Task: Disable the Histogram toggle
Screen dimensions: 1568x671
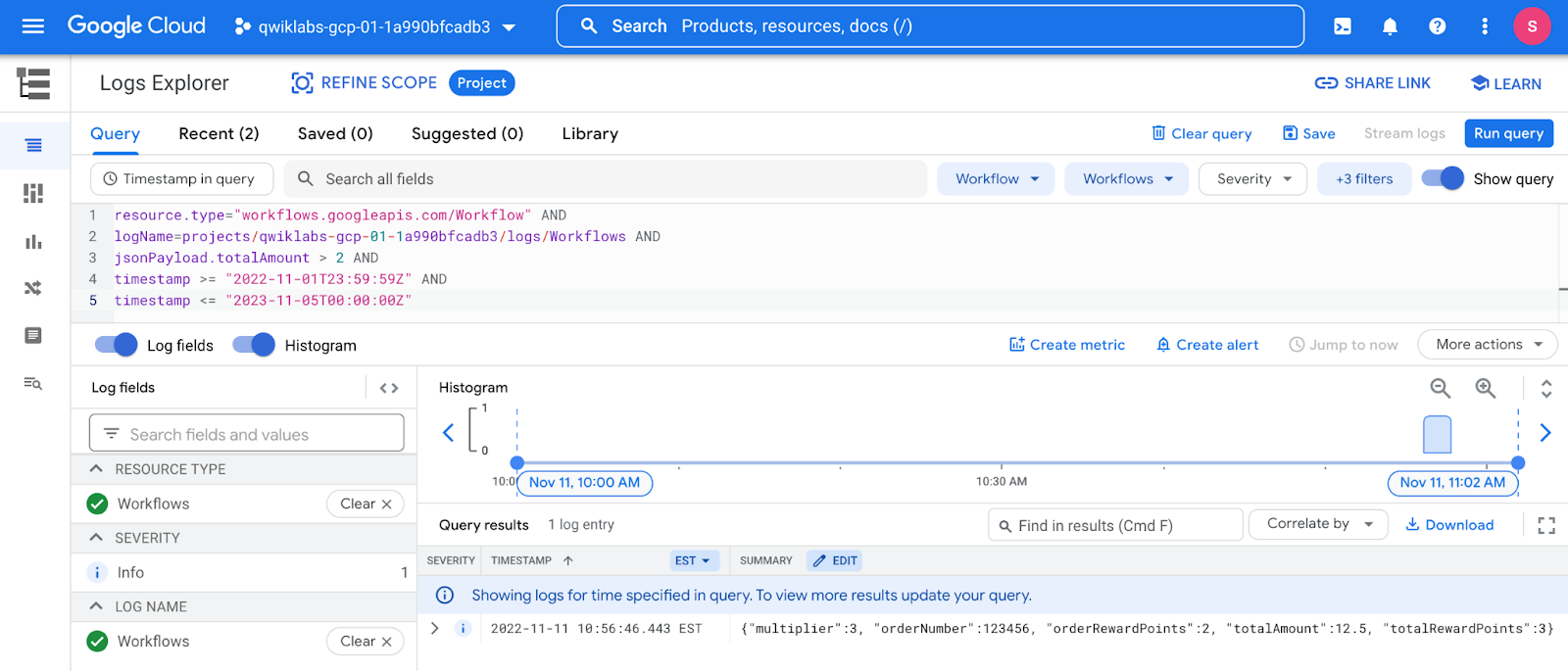Action: click(x=254, y=345)
